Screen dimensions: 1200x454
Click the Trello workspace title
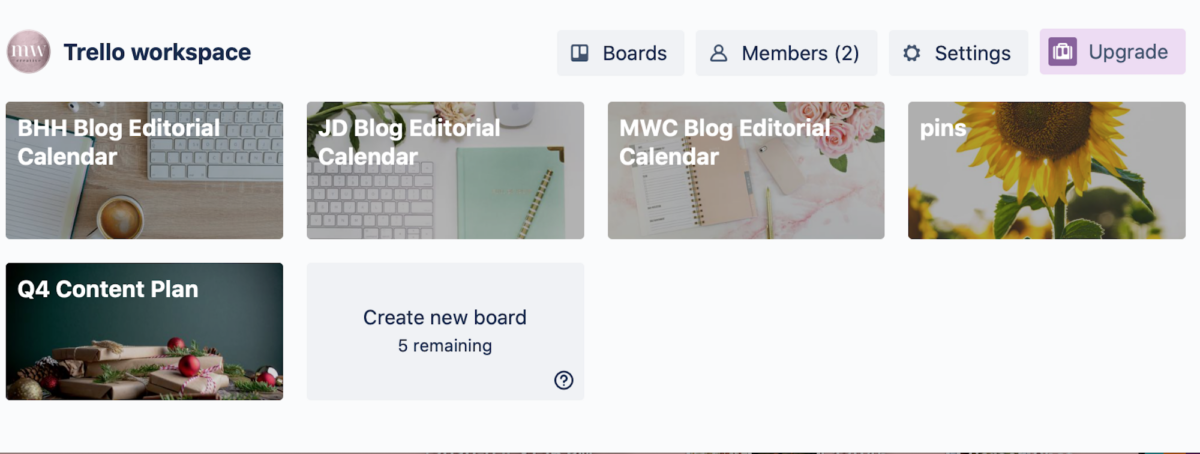click(157, 52)
